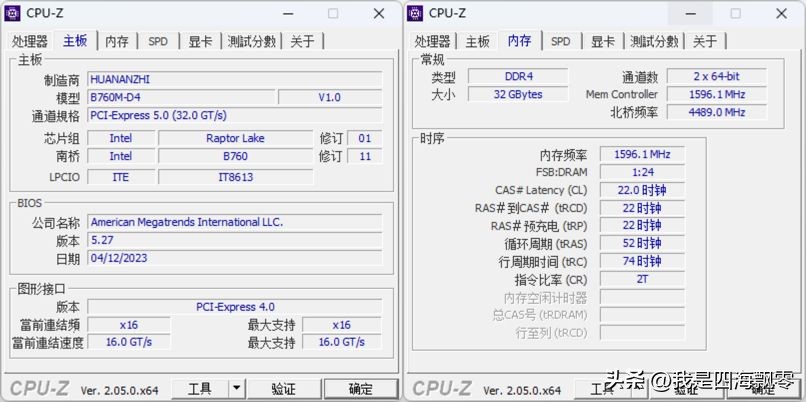Click B760 southbridge field
Viewport: 806px width, 402px height.
click(235, 156)
